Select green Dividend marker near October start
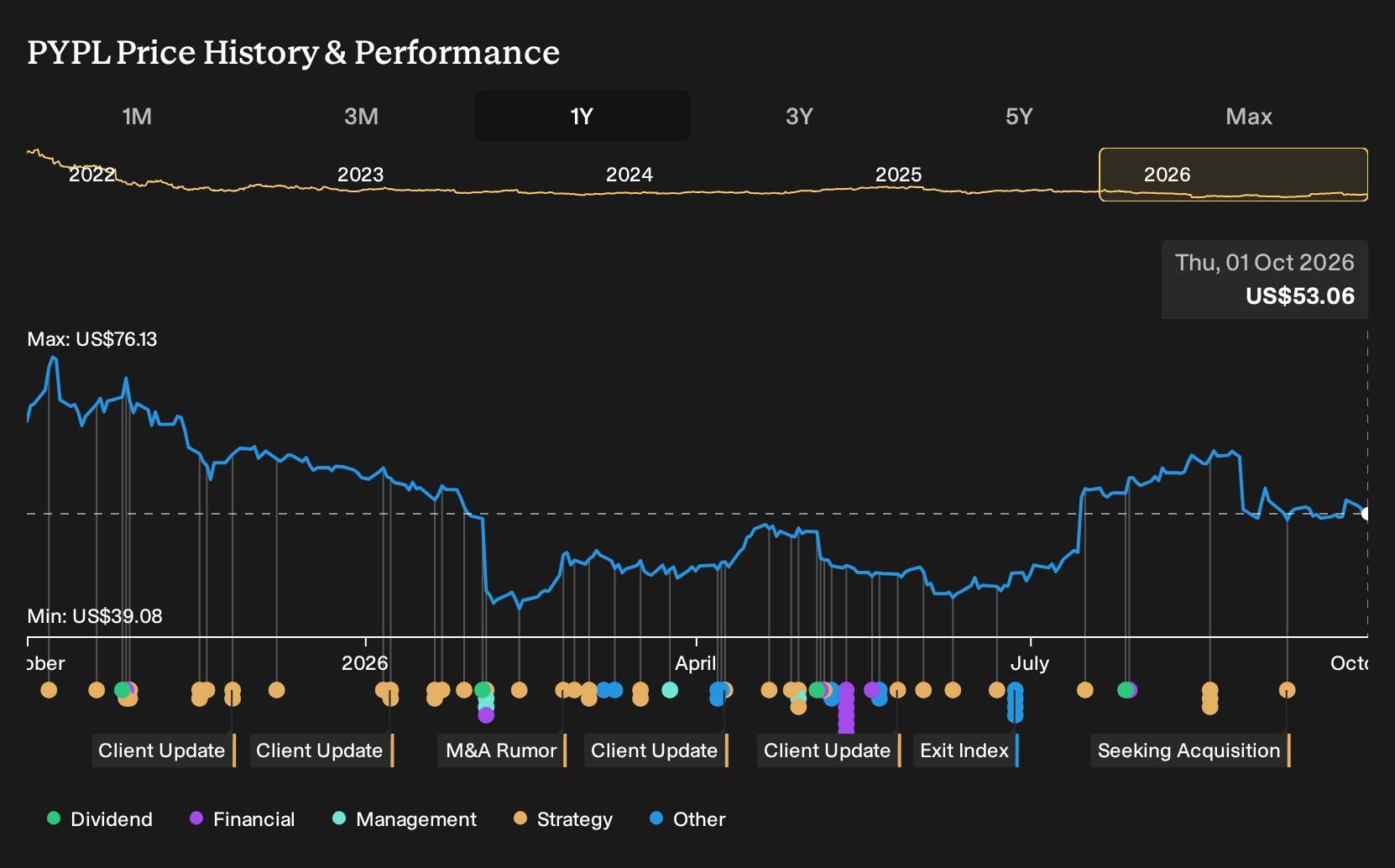Image resolution: width=1395 pixels, height=868 pixels. click(123, 690)
